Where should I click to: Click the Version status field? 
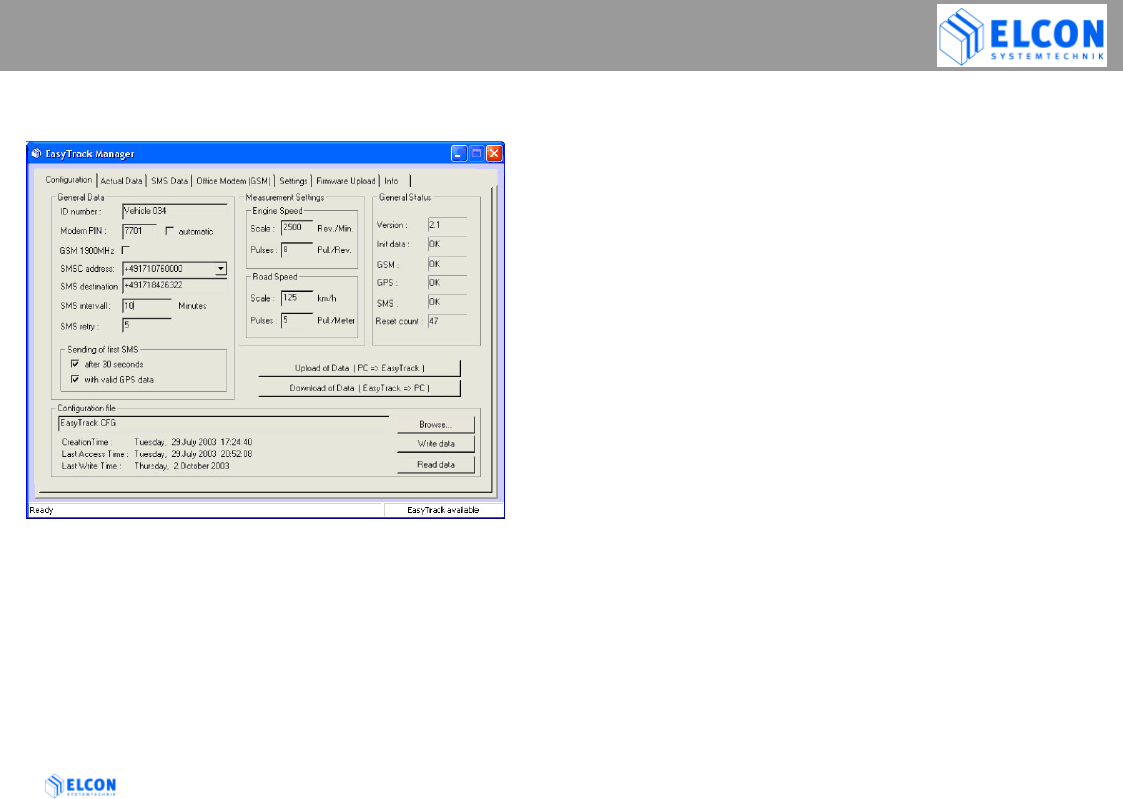(448, 225)
